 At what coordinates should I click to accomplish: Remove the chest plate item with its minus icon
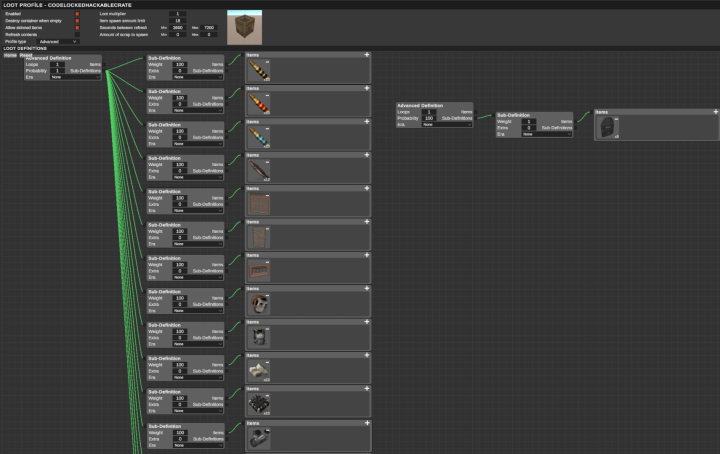[x=267, y=329]
